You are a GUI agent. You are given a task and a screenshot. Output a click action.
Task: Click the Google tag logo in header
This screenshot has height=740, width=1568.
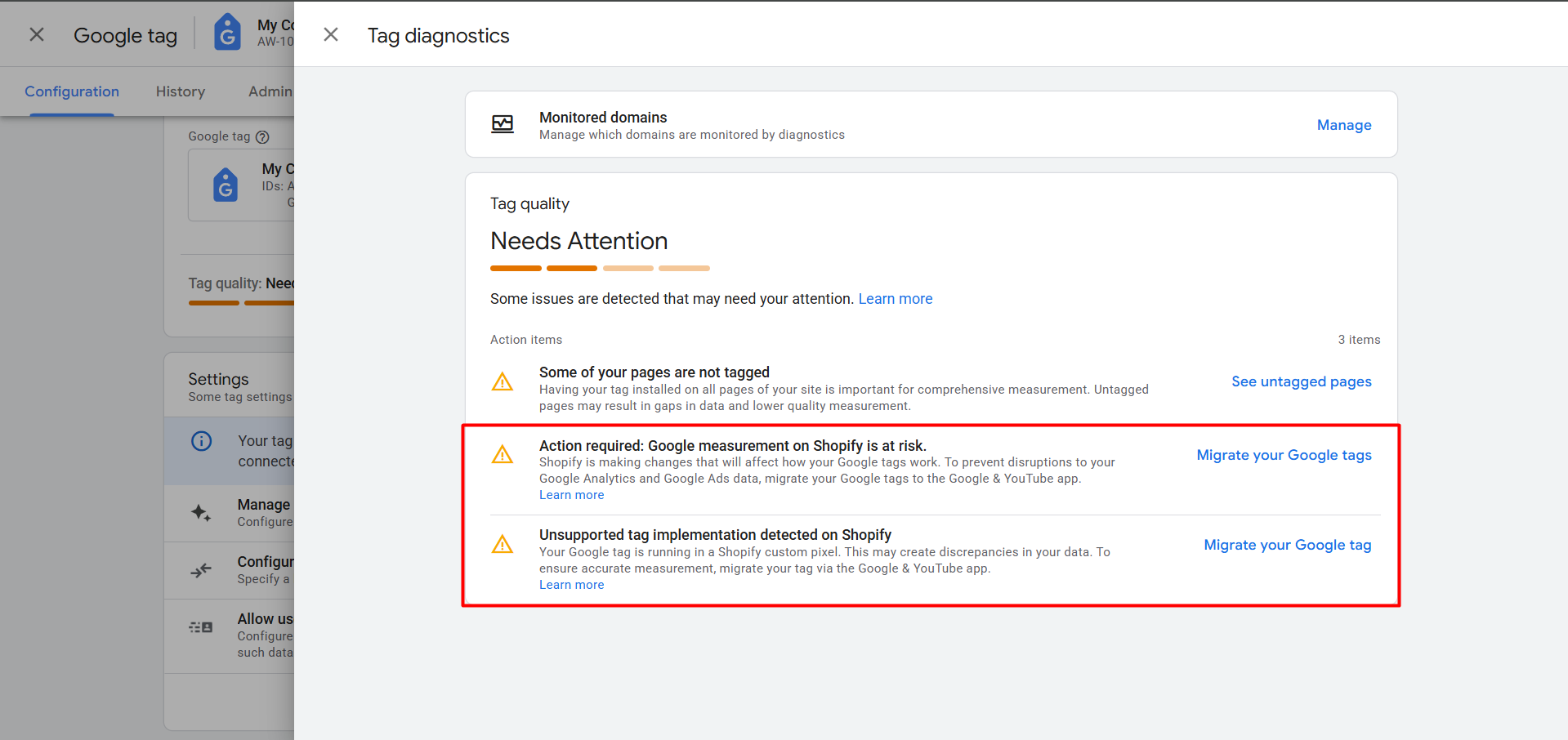click(227, 33)
